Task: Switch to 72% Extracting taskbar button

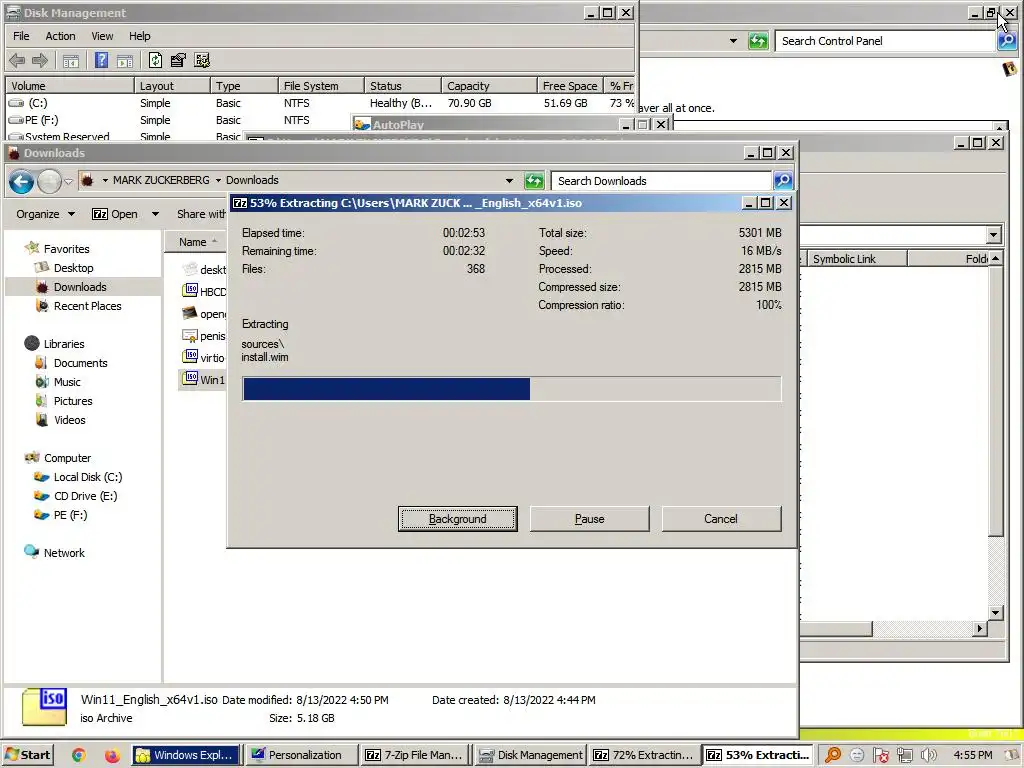Action: pos(643,755)
